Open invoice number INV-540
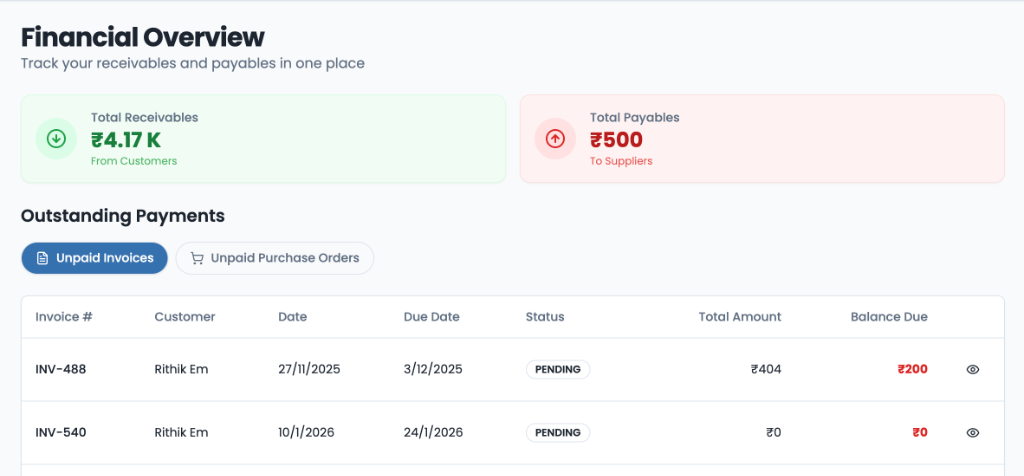 click(61, 433)
